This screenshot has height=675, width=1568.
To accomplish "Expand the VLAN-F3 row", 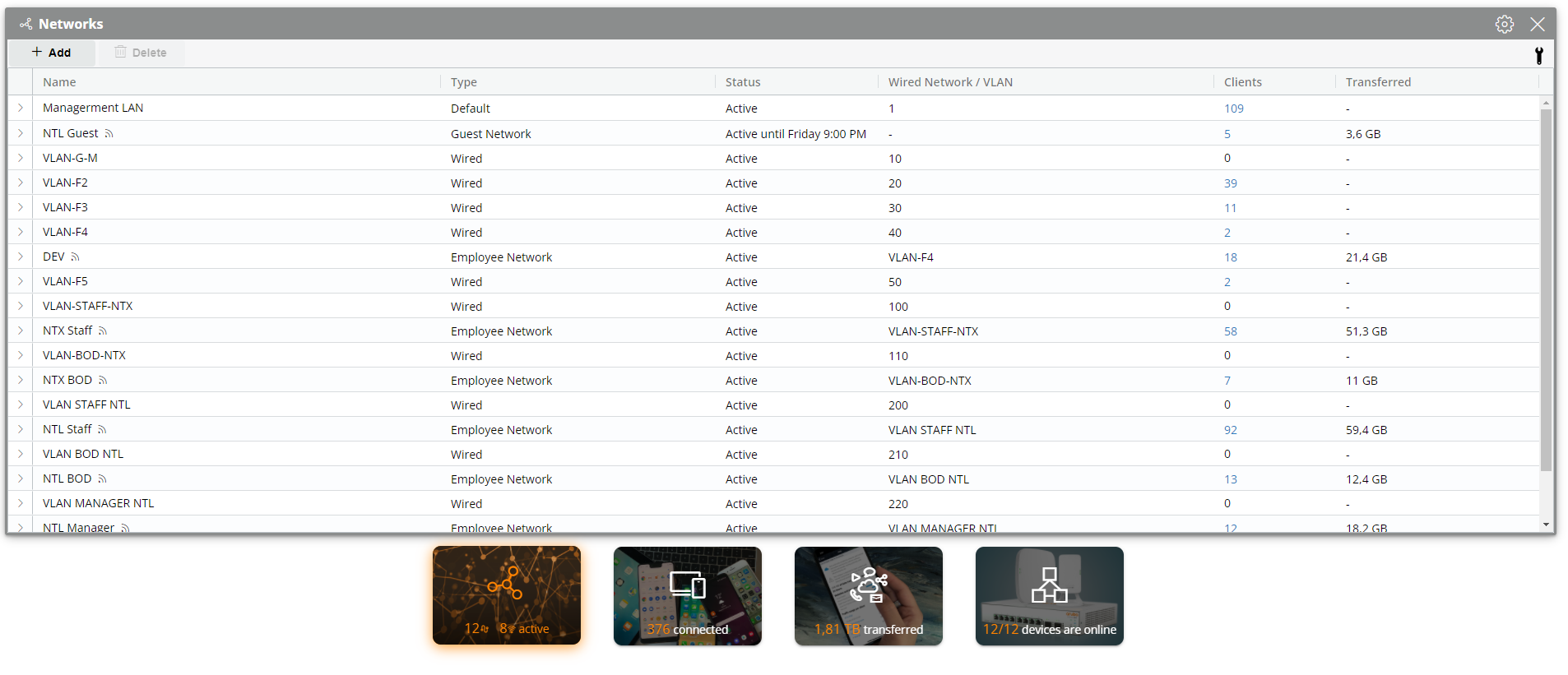I will 21,207.
